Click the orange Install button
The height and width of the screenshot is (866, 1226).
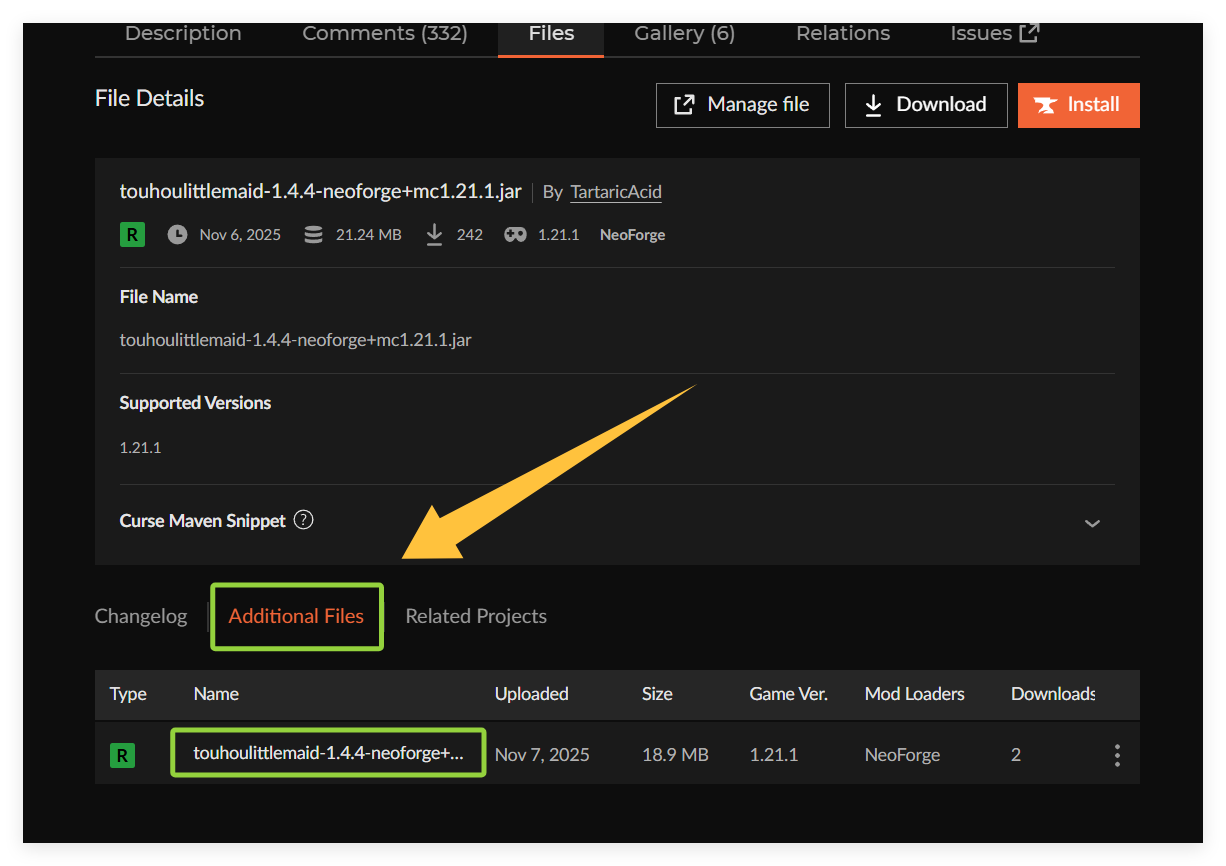click(x=1079, y=105)
